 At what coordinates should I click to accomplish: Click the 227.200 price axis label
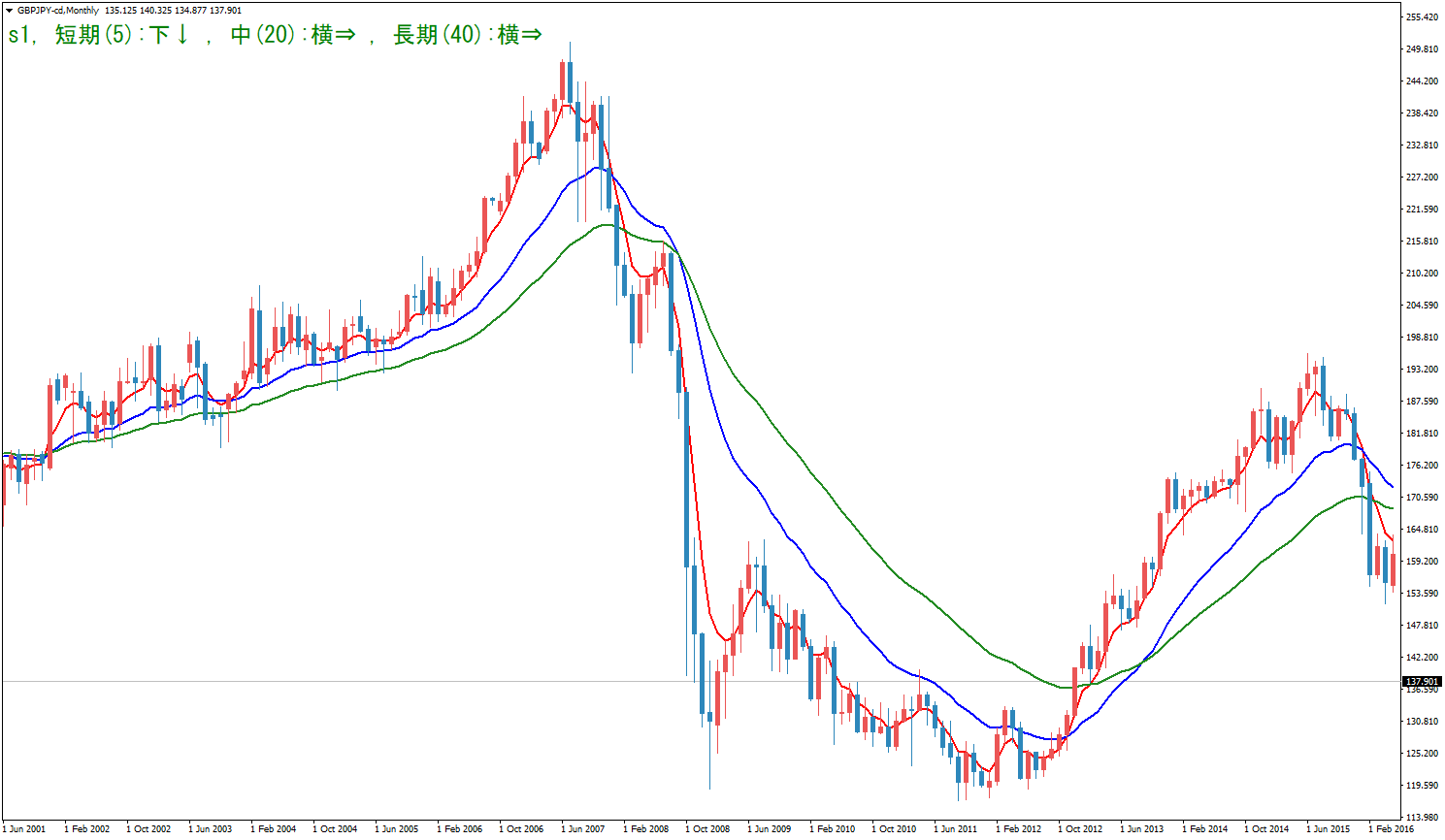(x=1422, y=178)
